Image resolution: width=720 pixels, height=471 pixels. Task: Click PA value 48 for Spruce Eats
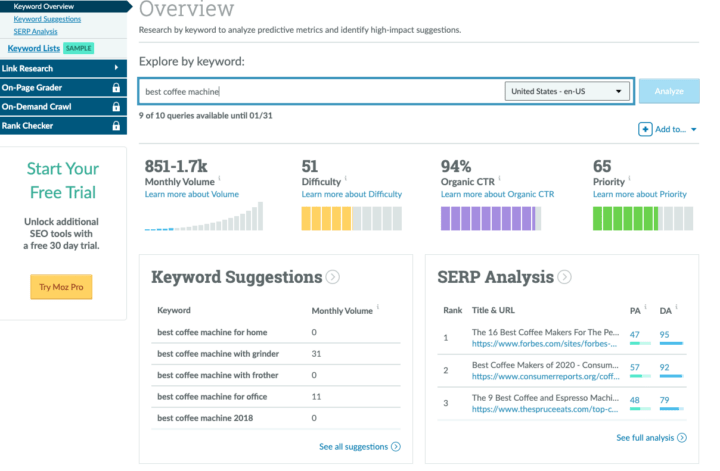click(x=635, y=400)
